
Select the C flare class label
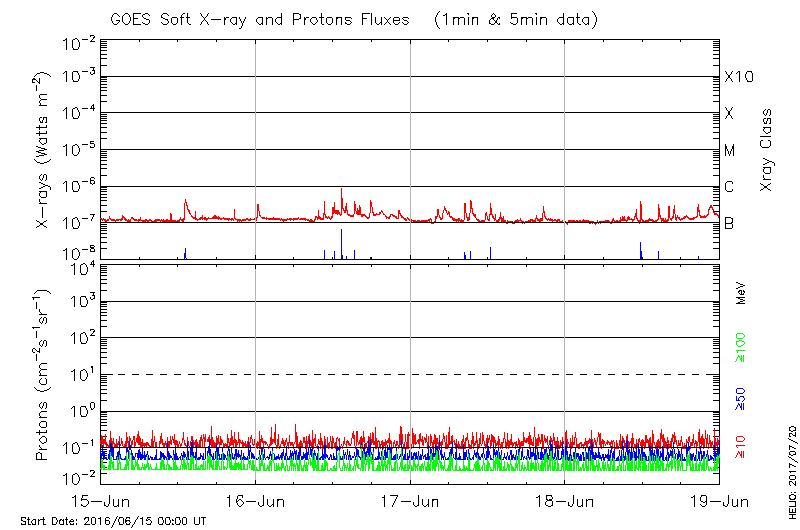[x=729, y=187]
